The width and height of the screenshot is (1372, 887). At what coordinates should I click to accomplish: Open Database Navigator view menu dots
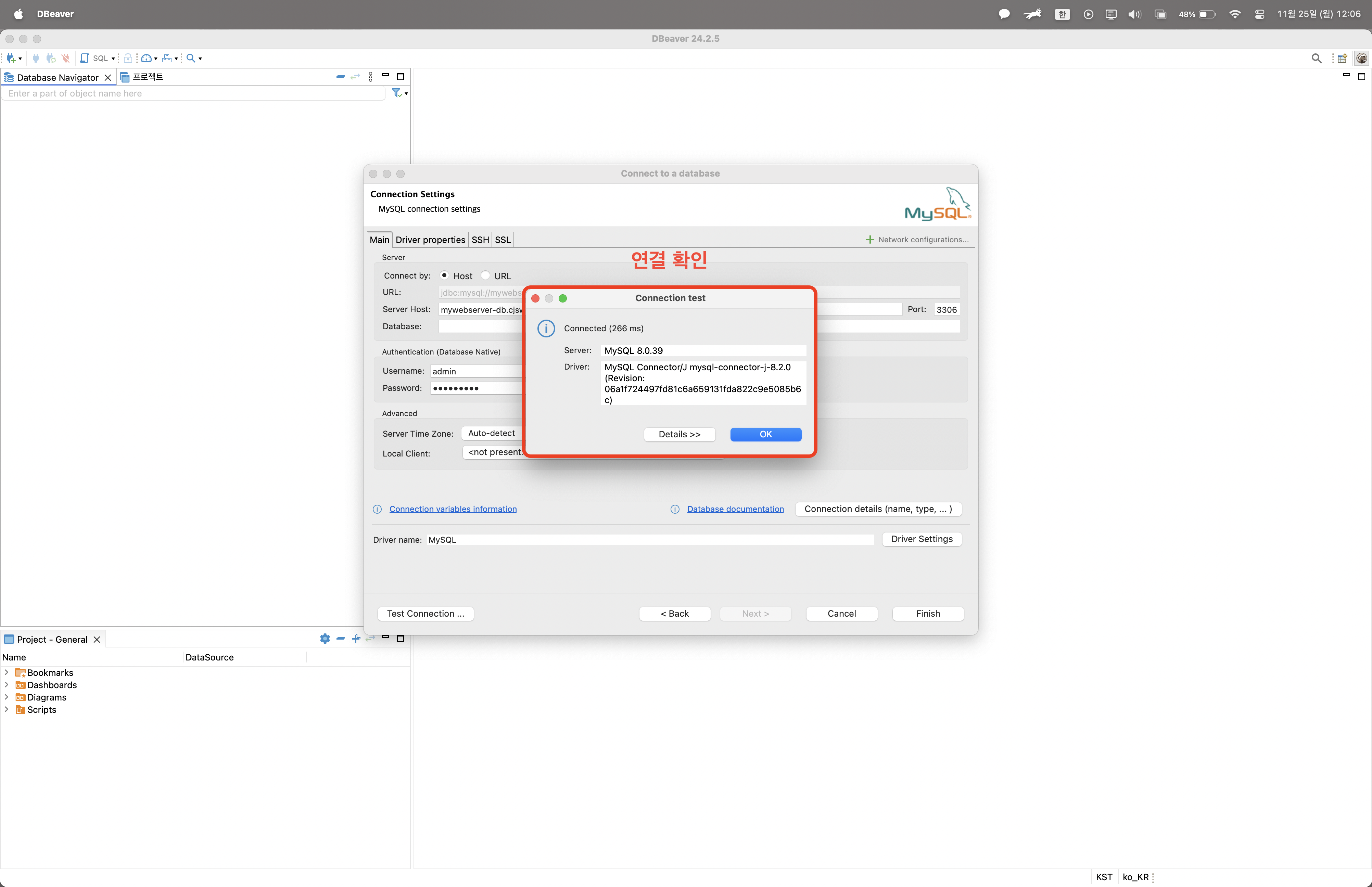(371, 77)
